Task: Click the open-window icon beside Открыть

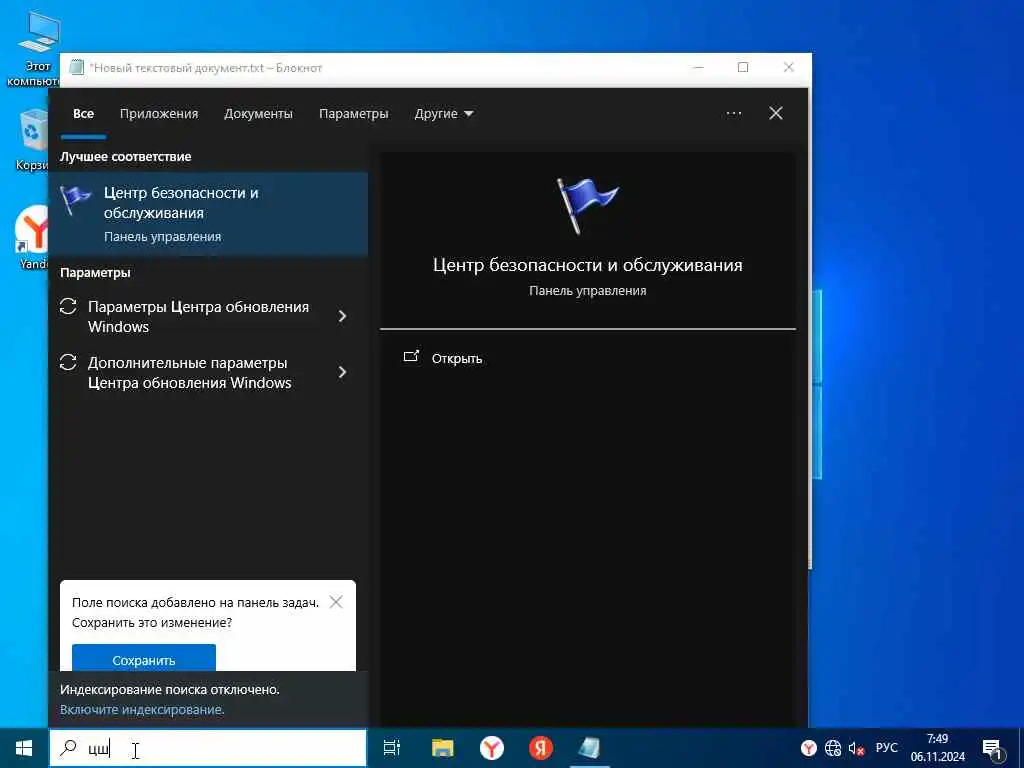Action: (x=411, y=357)
